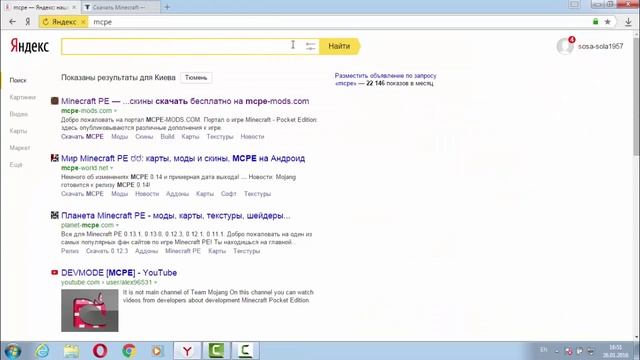Click the Тюмень region button
The width and height of the screenshot is (640, 360).
(196, 78)
